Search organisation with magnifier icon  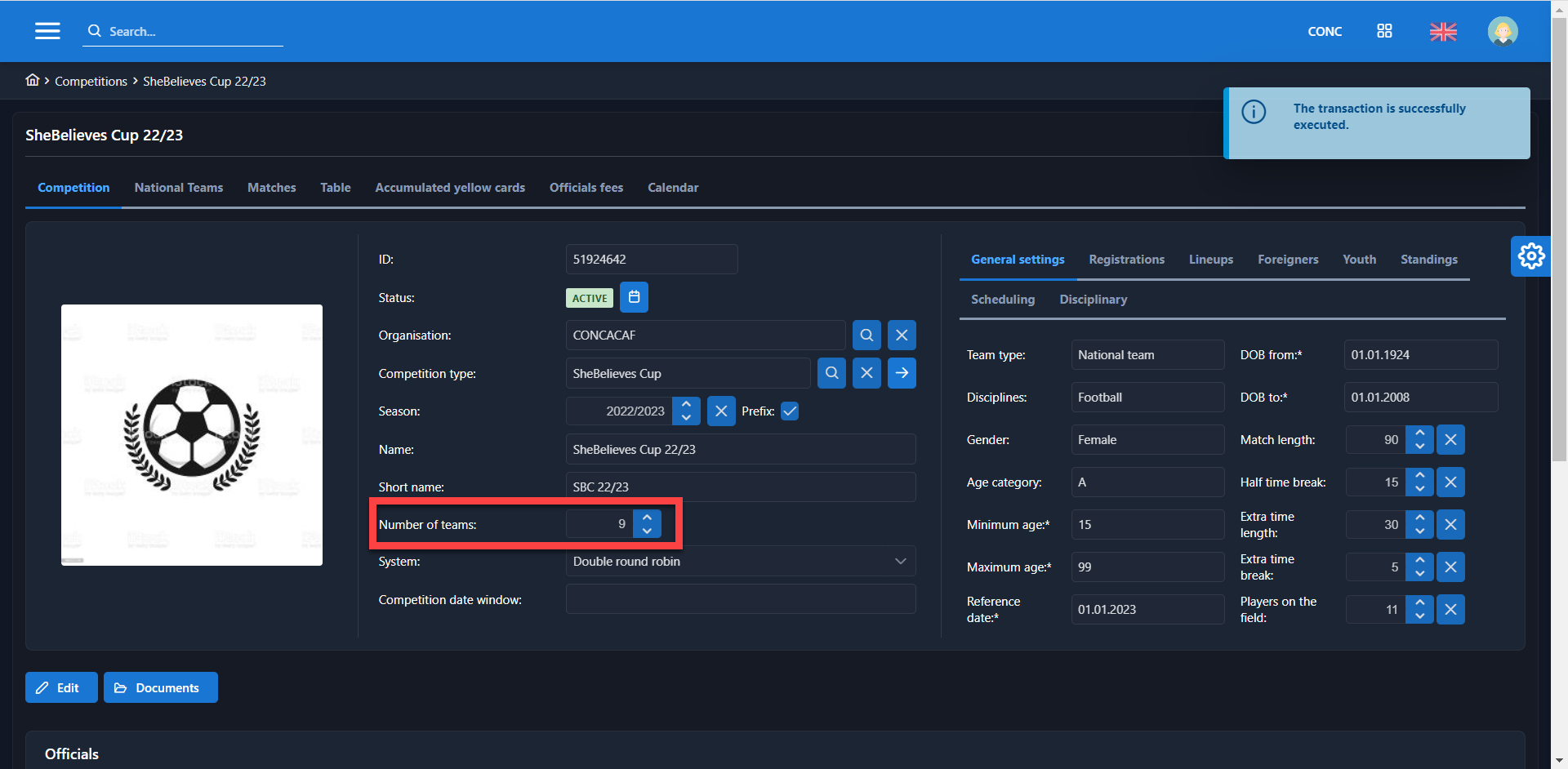click(x=866, y=336)
